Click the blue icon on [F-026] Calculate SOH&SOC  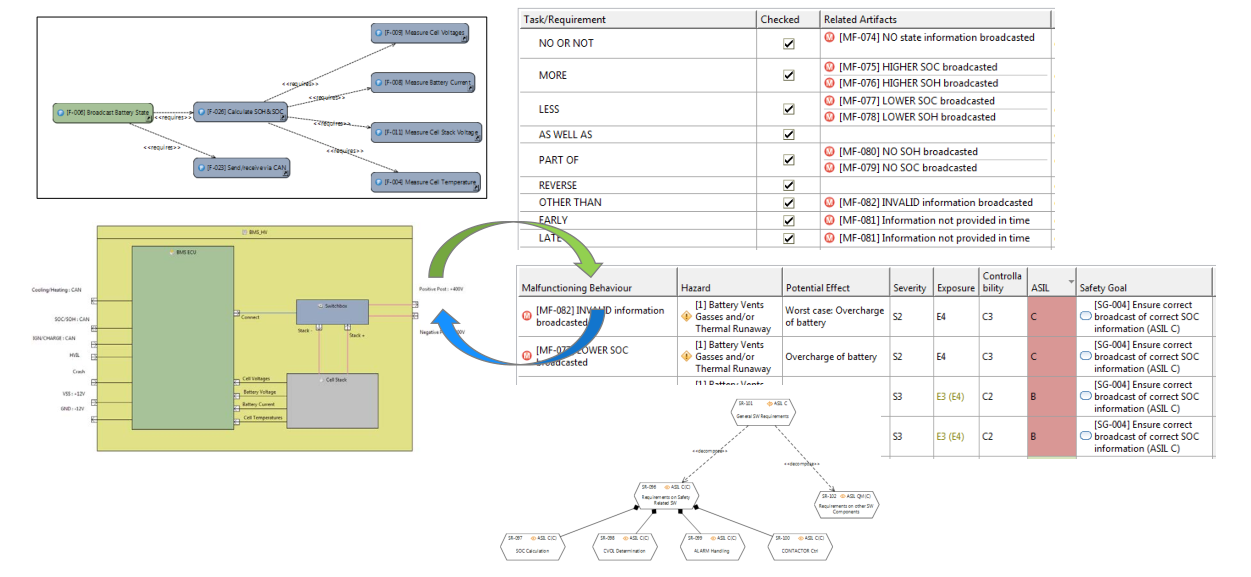tap(203, 113)
